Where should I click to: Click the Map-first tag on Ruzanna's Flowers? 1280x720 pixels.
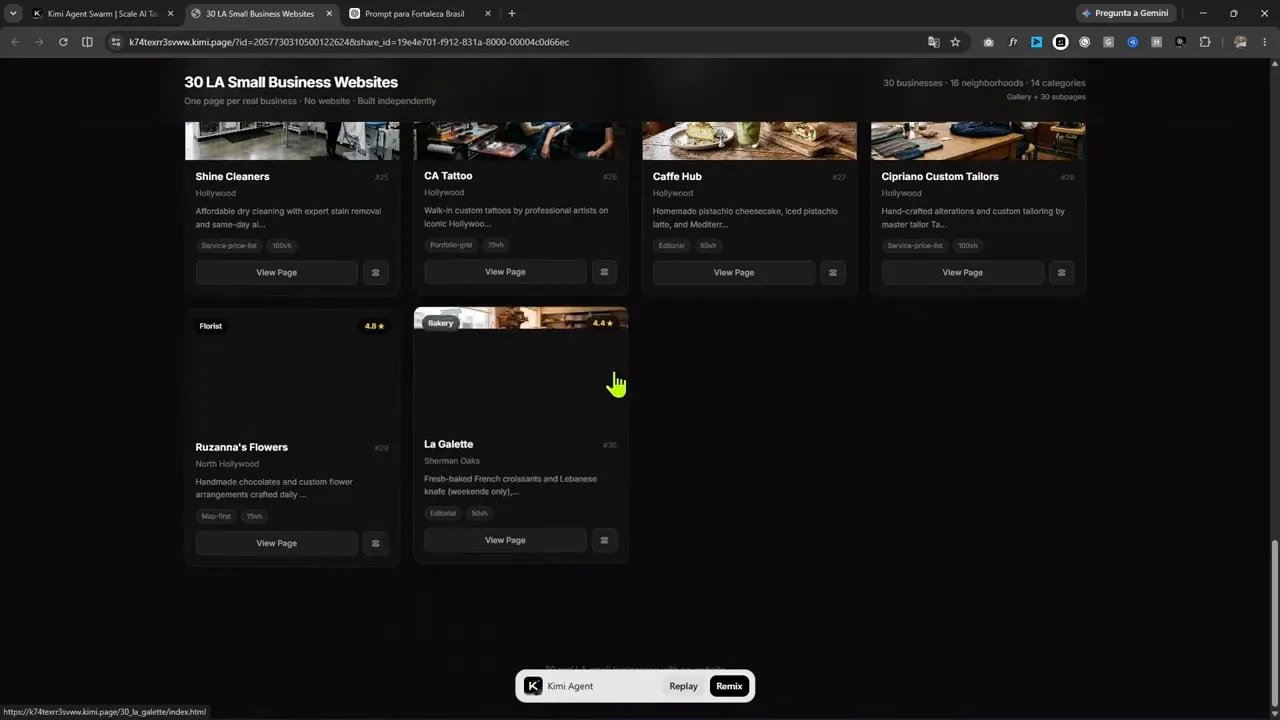[216, 516]
